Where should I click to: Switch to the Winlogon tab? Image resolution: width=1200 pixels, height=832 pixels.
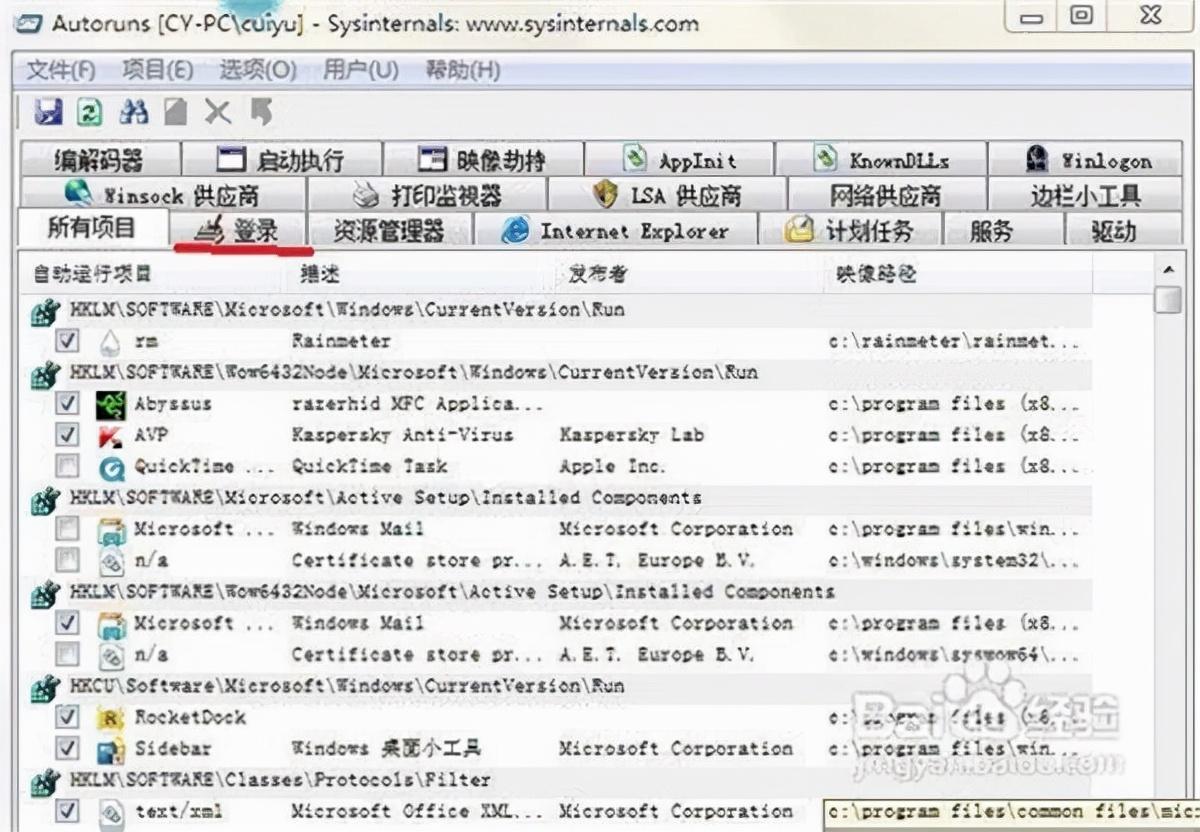[1086, 160]
